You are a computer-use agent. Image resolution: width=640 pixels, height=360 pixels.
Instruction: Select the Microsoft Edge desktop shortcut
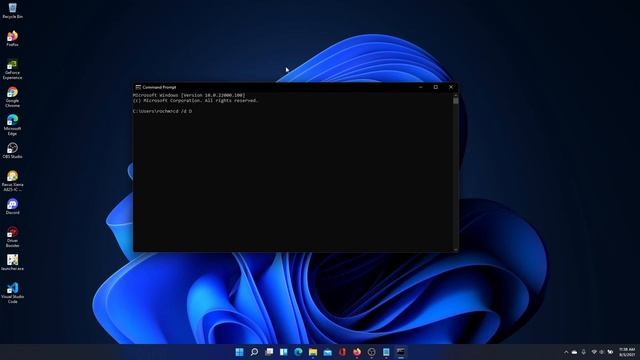[12, 125]
